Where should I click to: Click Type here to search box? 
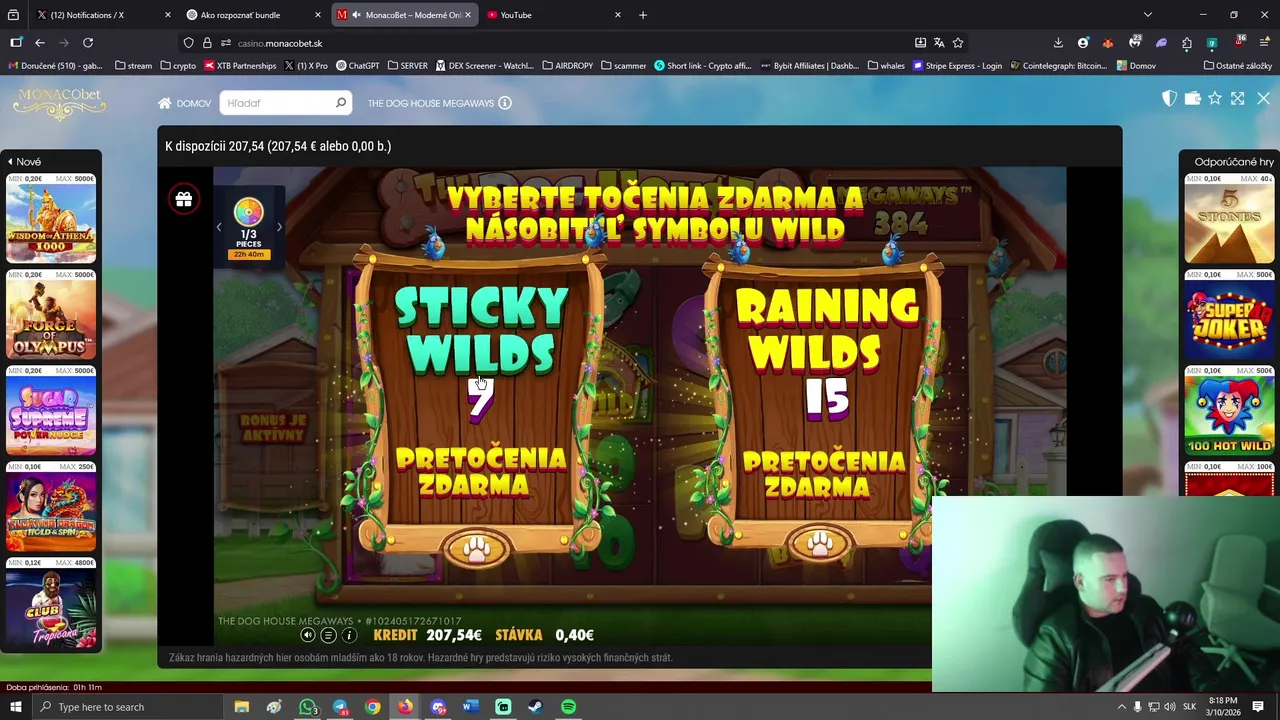pyautogui.click(x=130, y=707)
